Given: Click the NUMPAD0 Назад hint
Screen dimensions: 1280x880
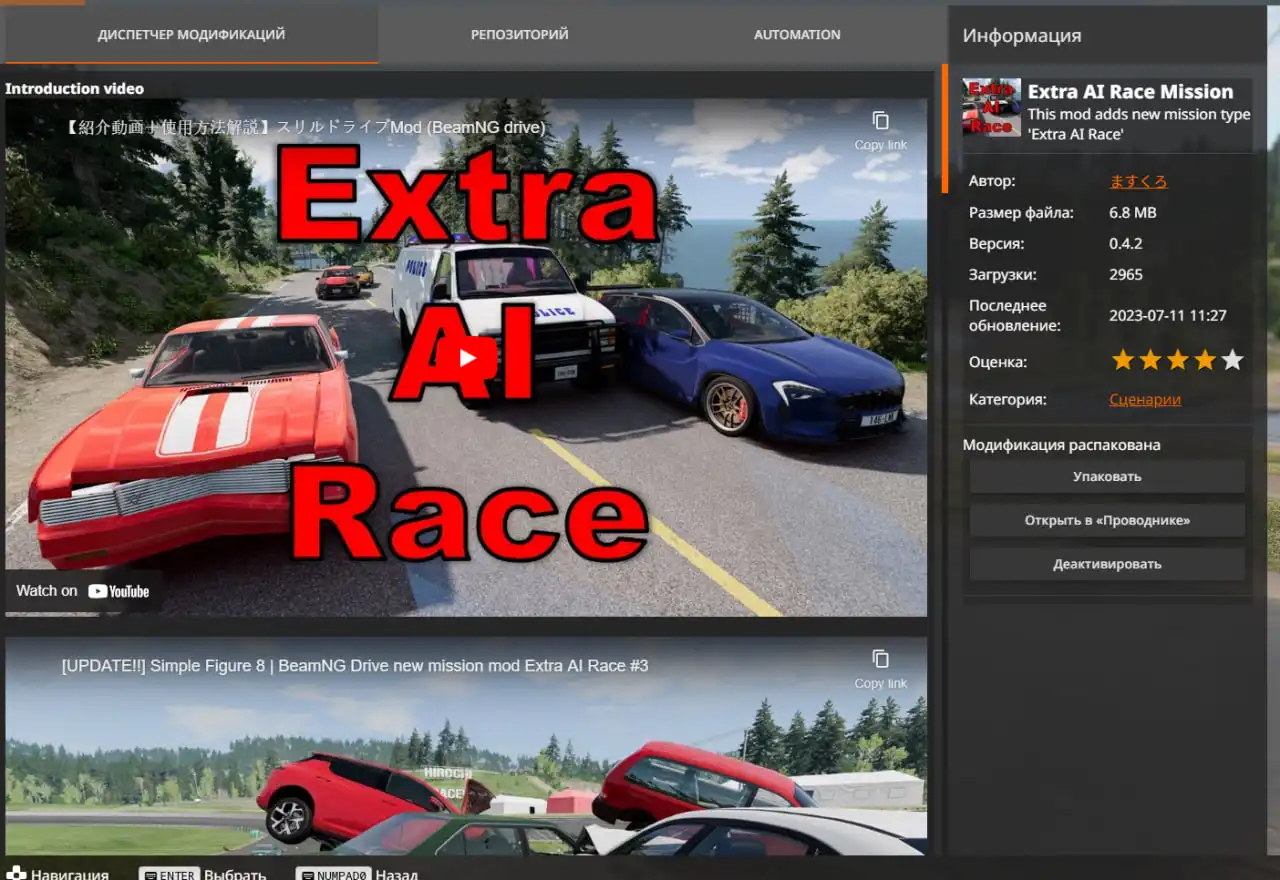Looking at the screenshot, I should [357, 874].
